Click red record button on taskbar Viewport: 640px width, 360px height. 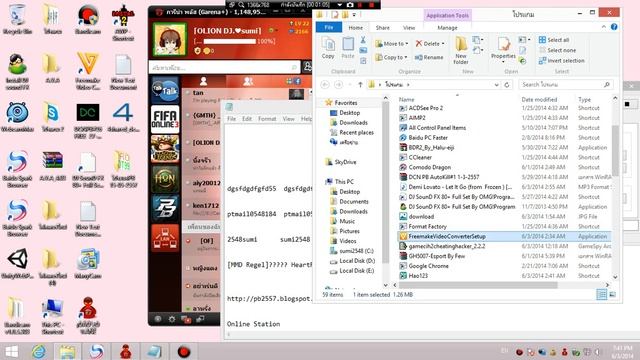(184, 351)
